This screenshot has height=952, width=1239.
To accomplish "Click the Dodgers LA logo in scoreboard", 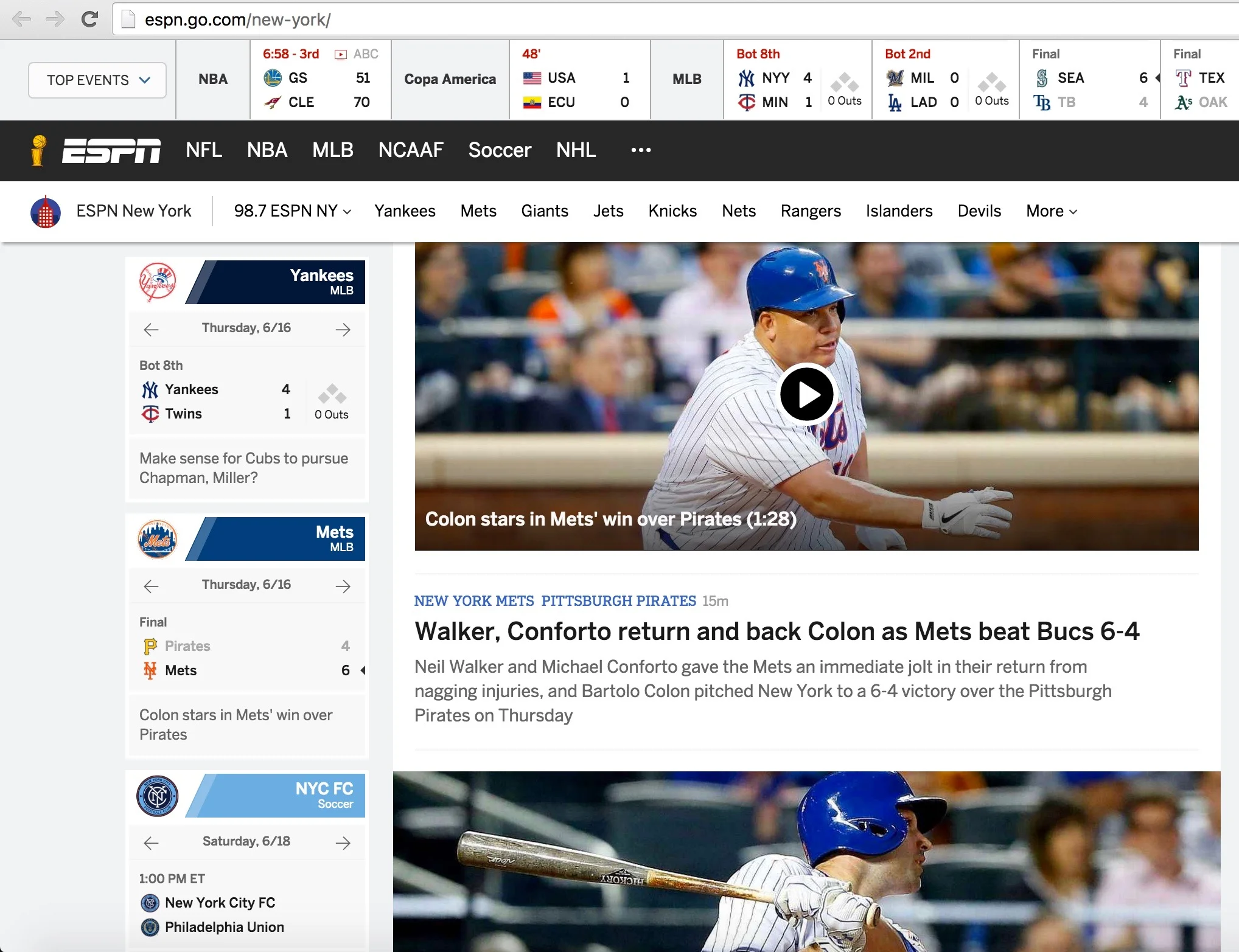I will (x=895, y=102).
